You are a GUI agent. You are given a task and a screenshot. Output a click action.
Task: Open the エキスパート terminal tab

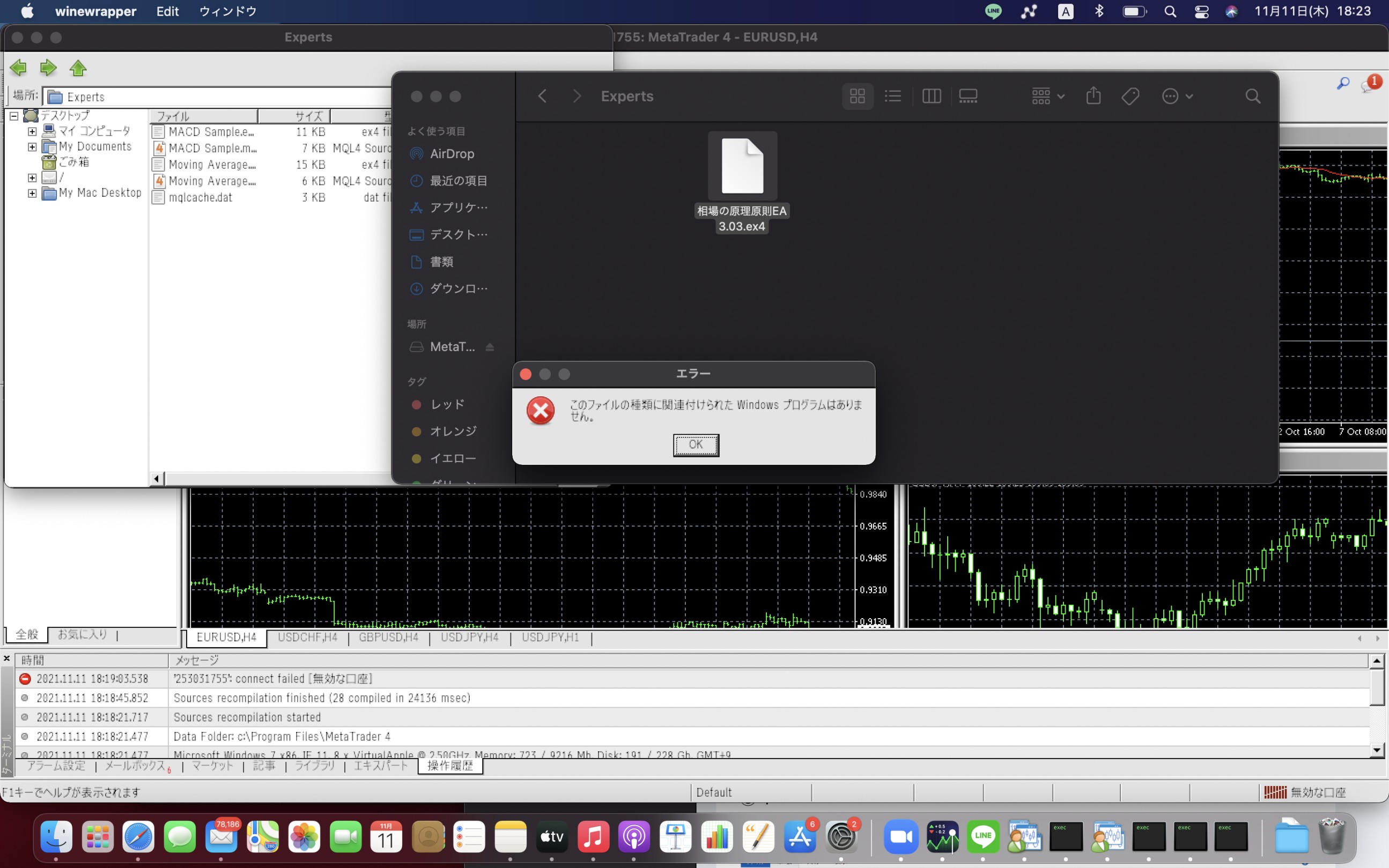380,766
